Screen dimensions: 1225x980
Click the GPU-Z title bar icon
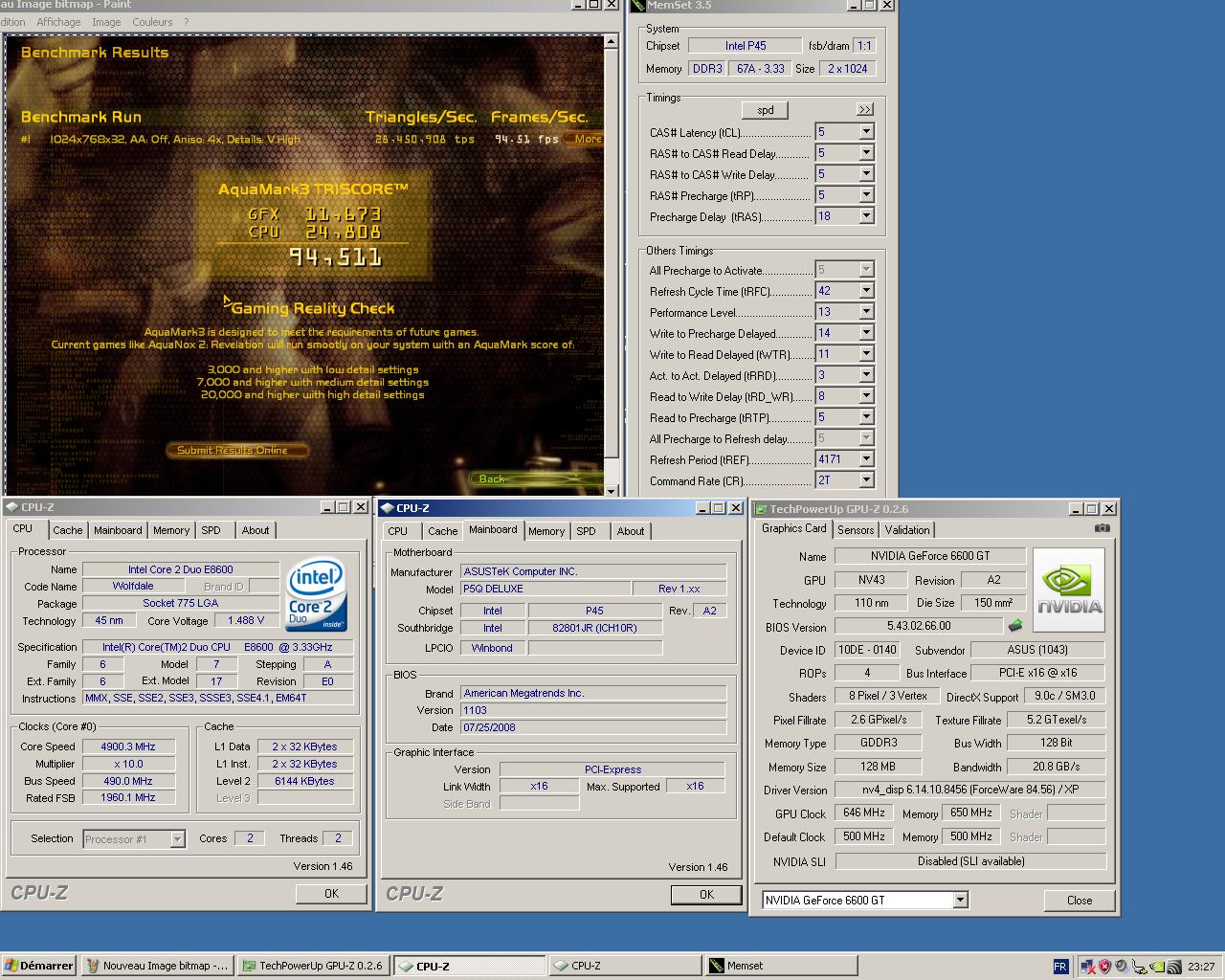point(760,509)
